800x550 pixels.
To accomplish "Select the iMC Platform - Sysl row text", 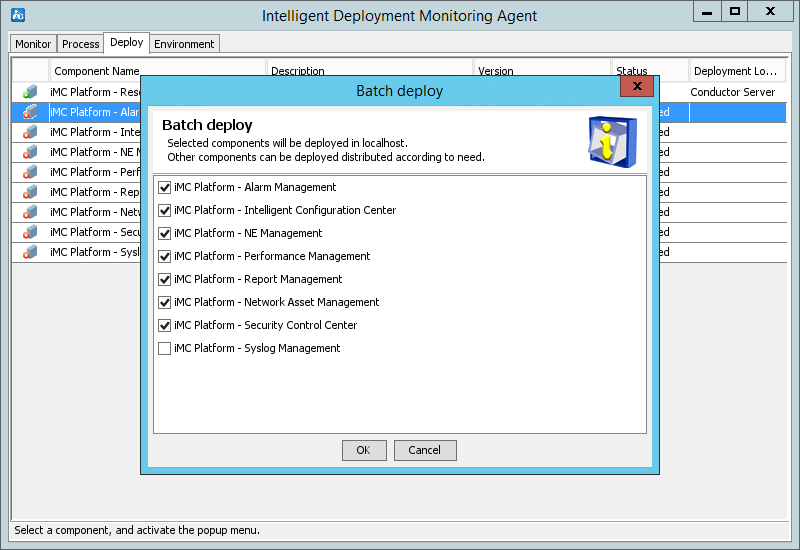I will point(95,252).
